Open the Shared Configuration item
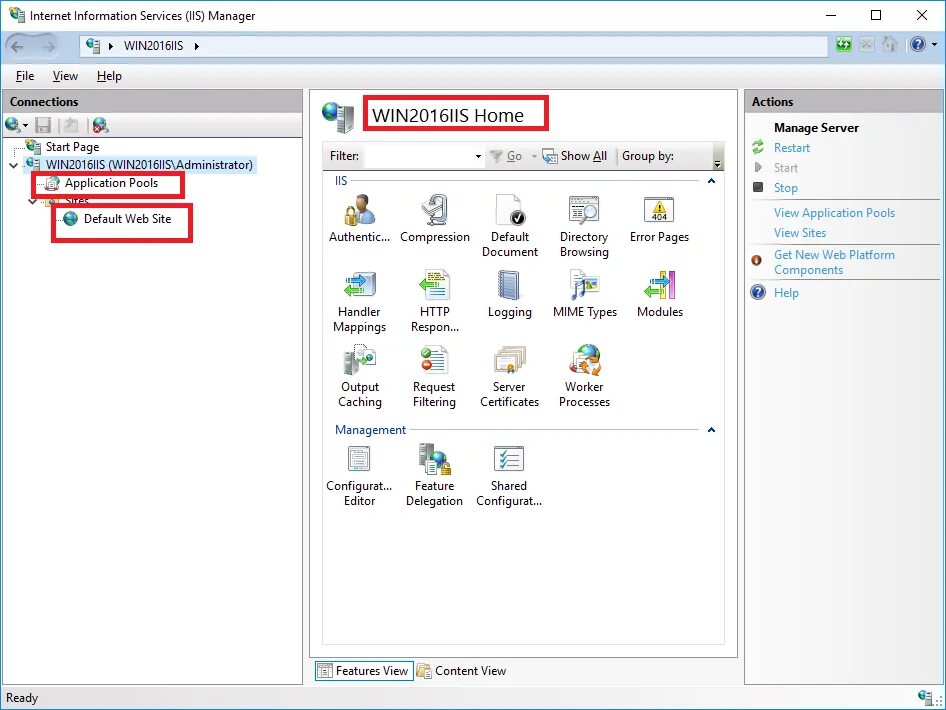 click(x=509, y=475)
